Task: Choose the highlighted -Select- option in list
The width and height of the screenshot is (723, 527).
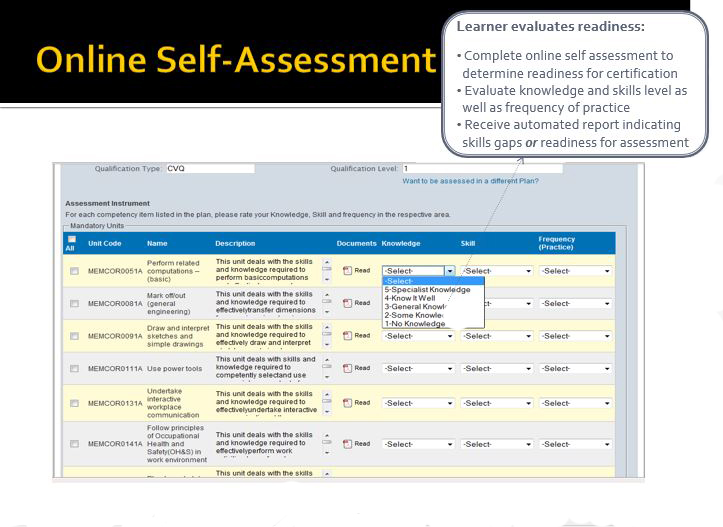Action: pos(433,281)
